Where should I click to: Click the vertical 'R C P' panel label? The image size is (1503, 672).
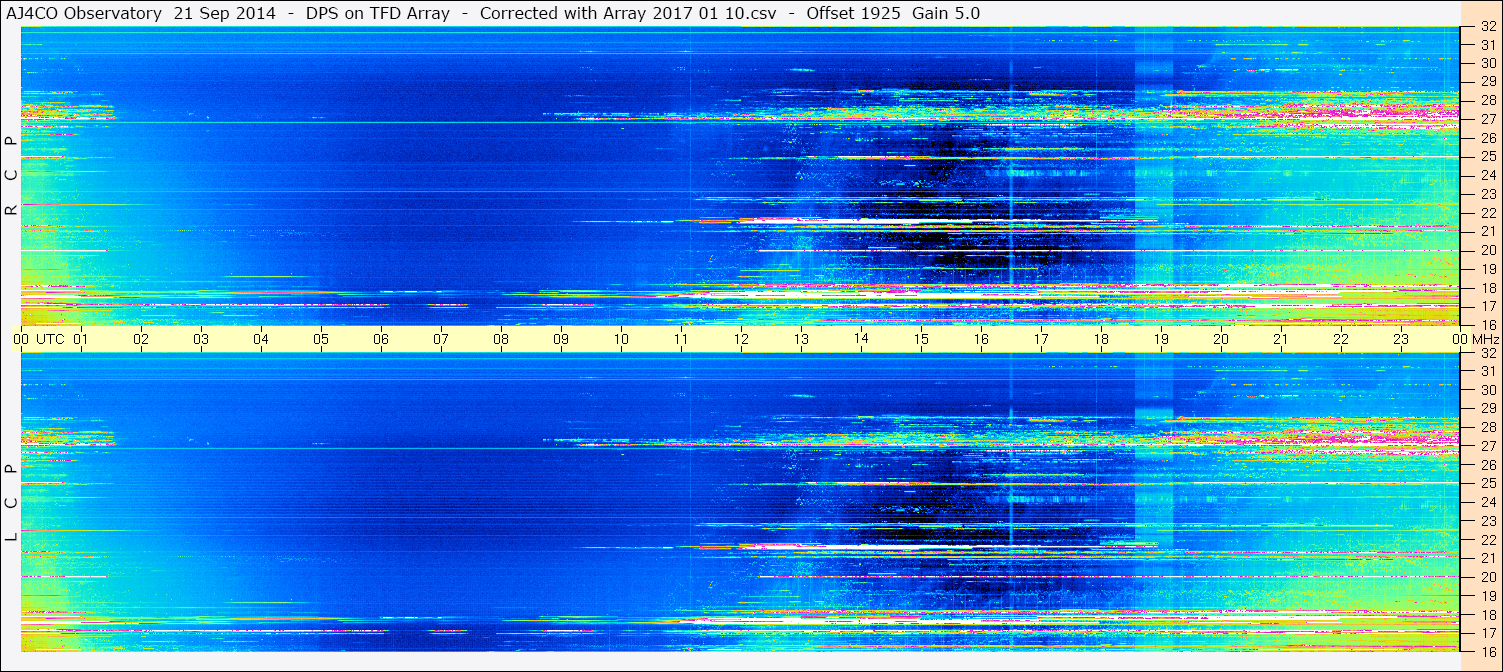tap(11, 176)
